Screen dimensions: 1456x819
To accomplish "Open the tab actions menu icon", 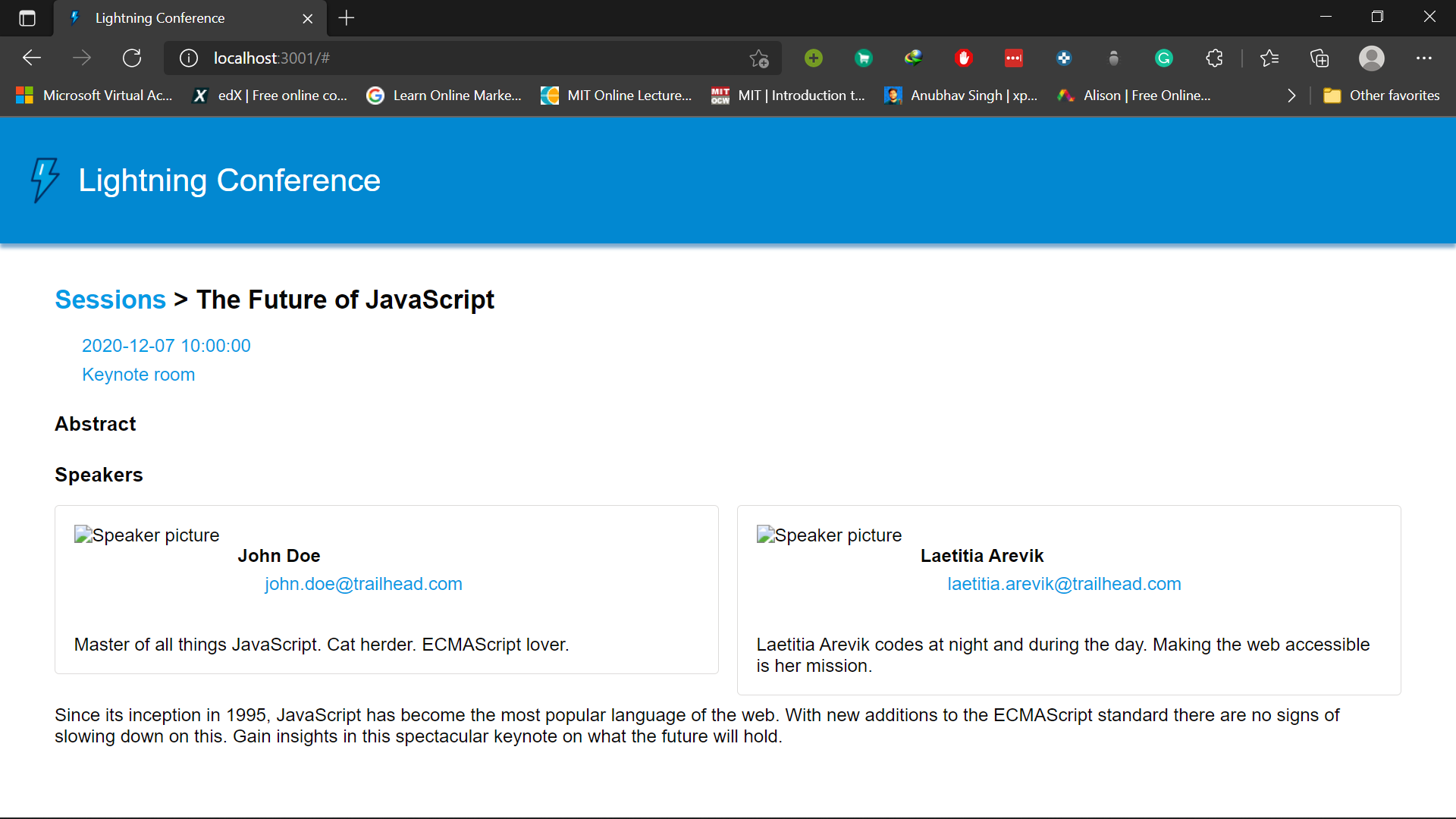I will 27,18.
